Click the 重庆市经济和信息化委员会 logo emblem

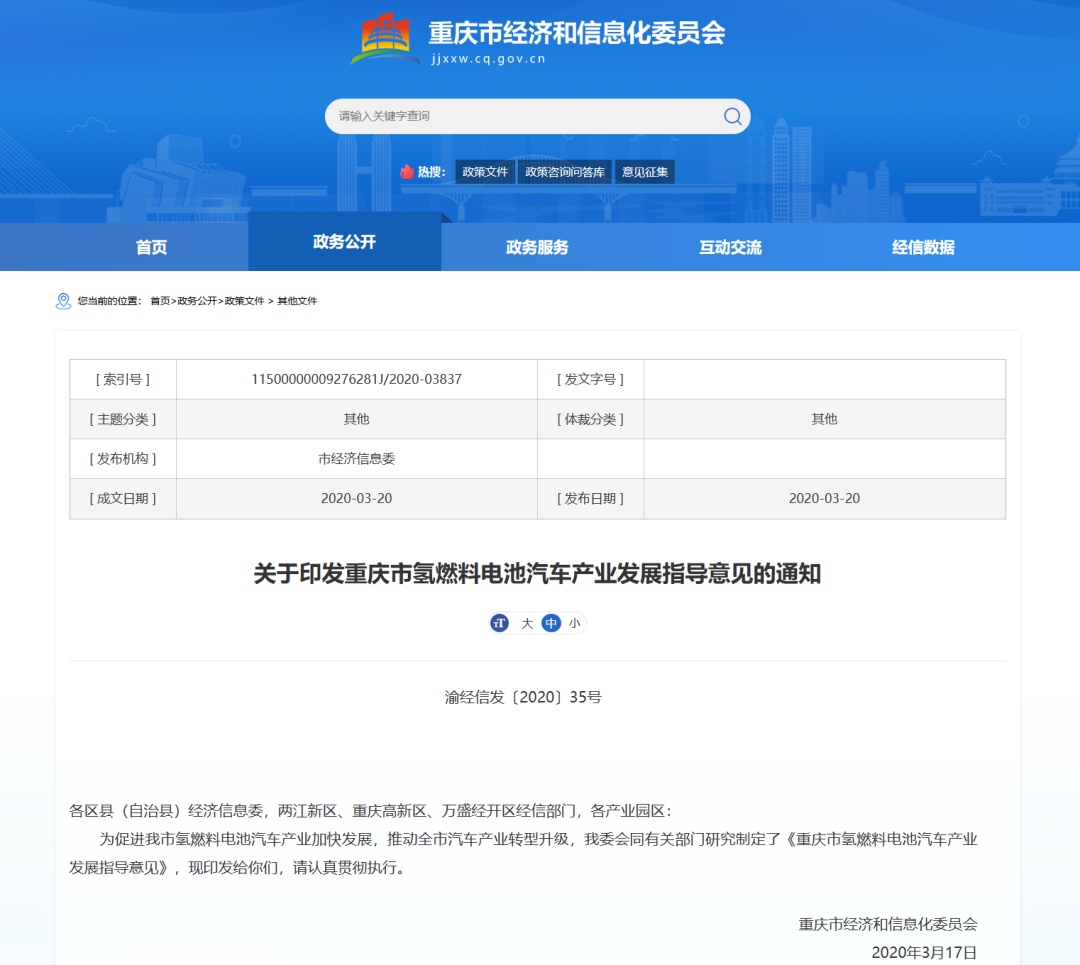(x=385, y=36)
